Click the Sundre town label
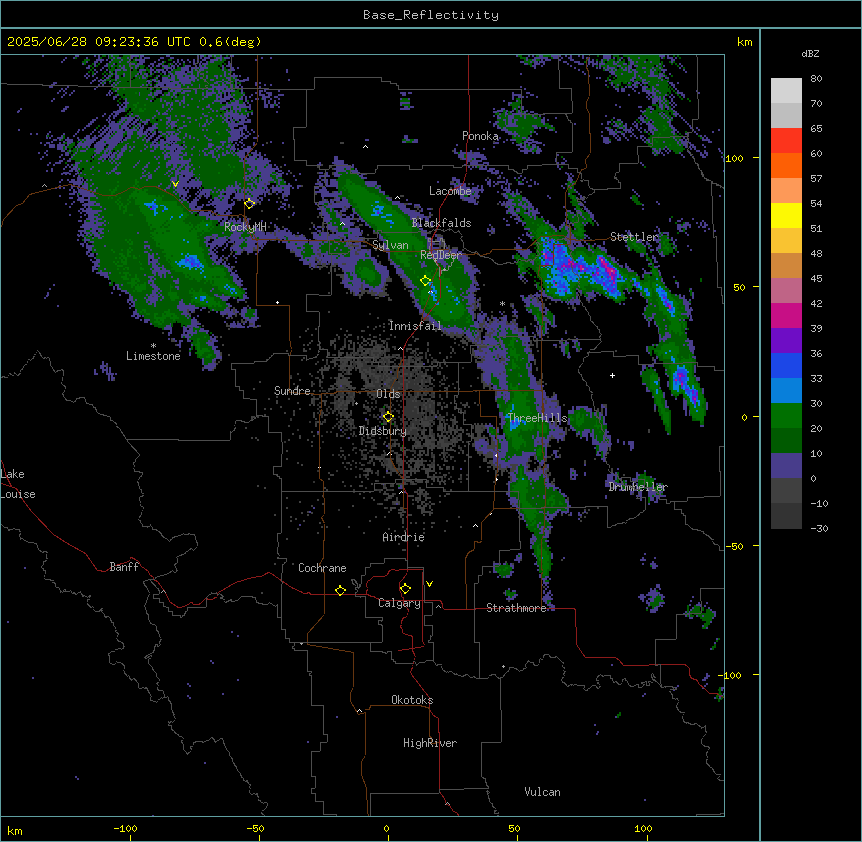Image resolution: width=862 pixels, height=842 pixels. coord(292,391)
